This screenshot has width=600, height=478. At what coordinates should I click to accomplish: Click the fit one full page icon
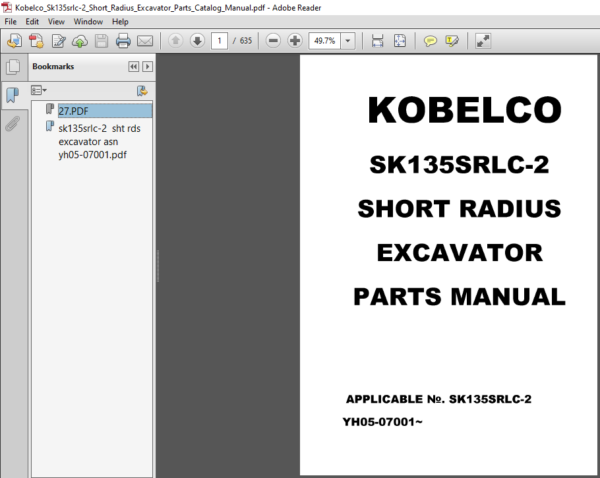coord(400,41)
